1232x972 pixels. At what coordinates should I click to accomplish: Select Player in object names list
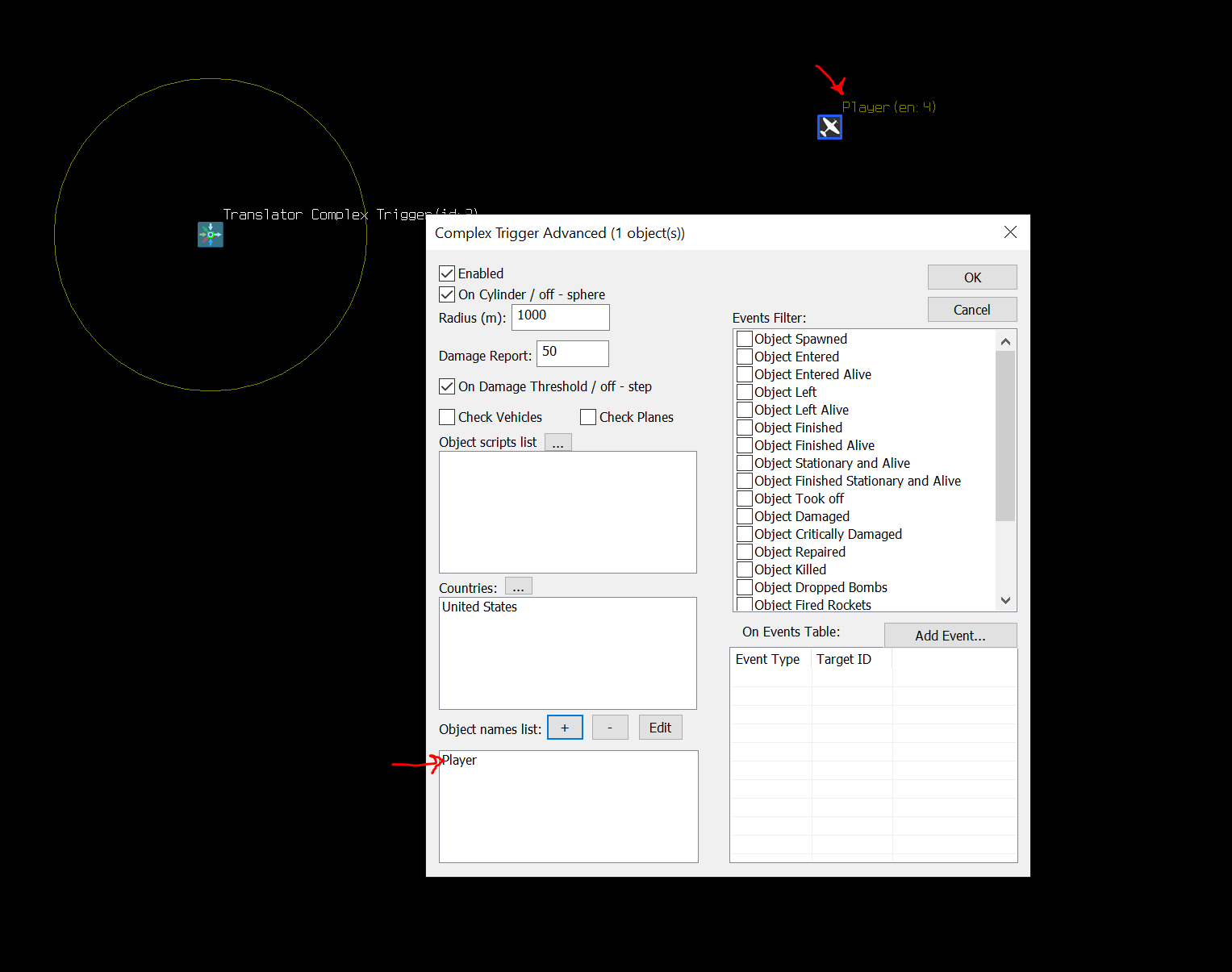(459, 760)
